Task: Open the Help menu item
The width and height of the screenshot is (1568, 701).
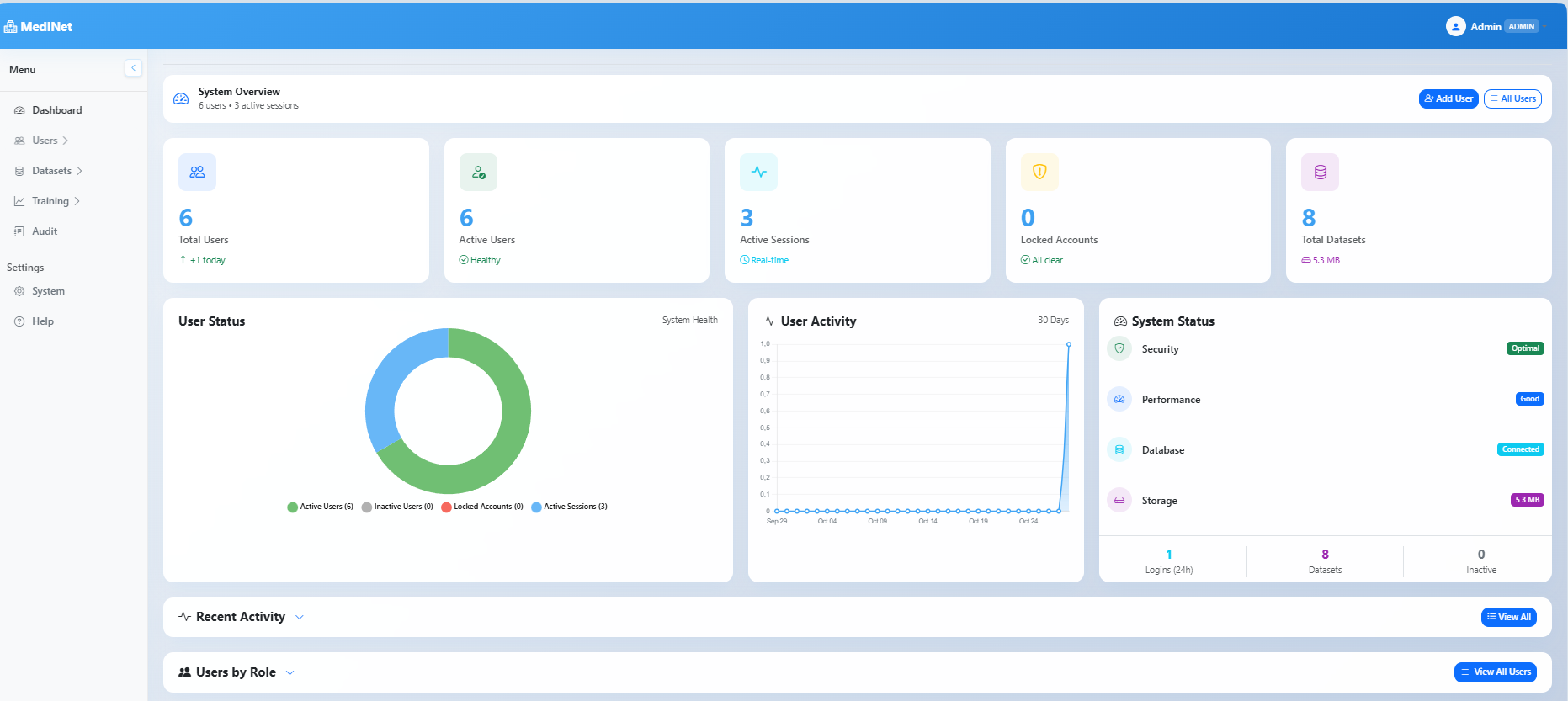Action: (73, 321)
